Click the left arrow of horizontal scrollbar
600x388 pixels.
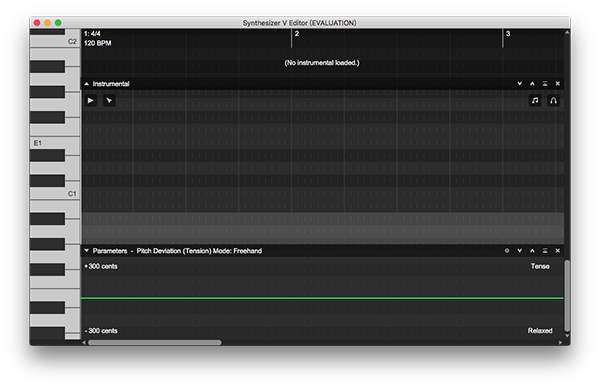point(84,342)
